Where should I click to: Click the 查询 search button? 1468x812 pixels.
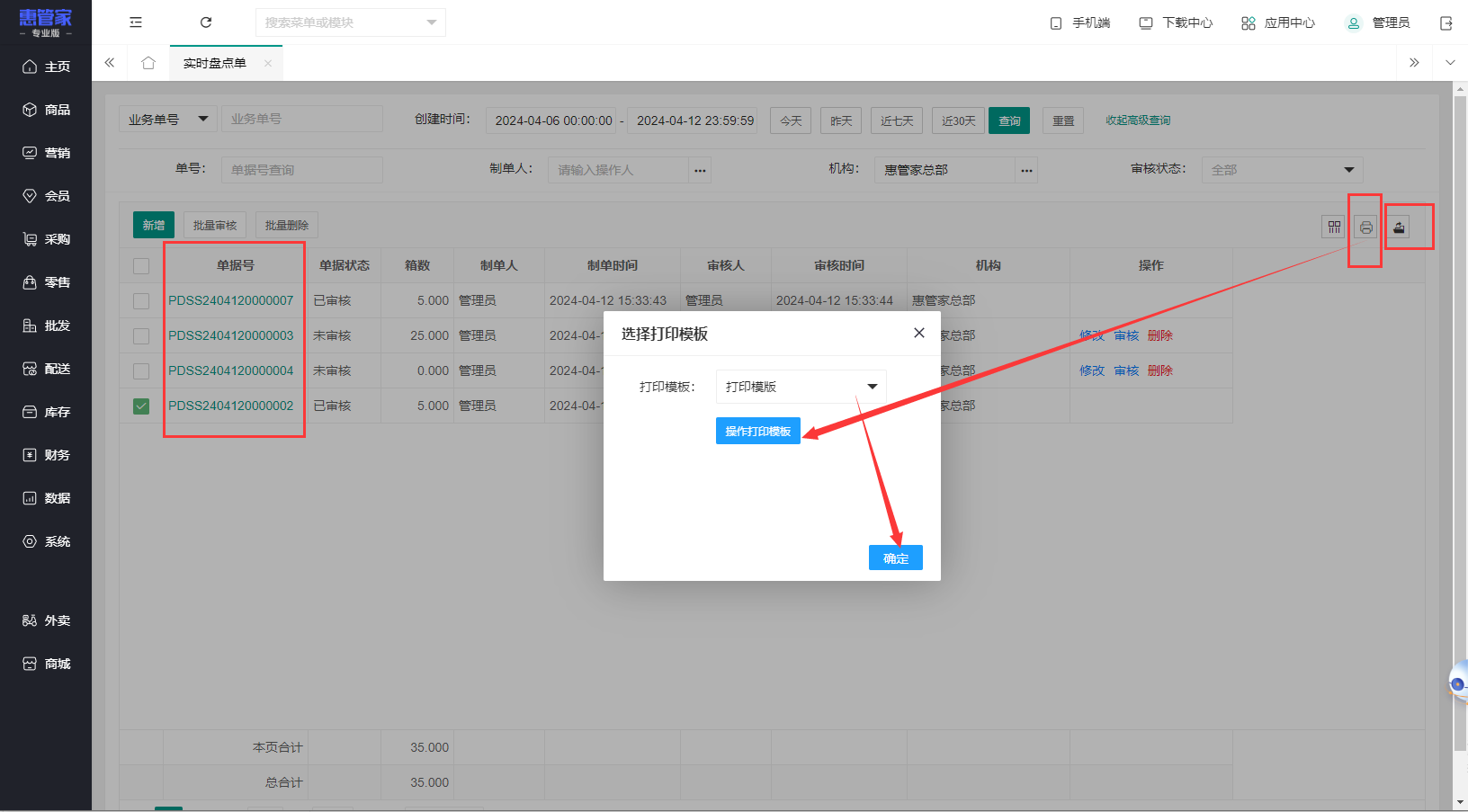1009,120
